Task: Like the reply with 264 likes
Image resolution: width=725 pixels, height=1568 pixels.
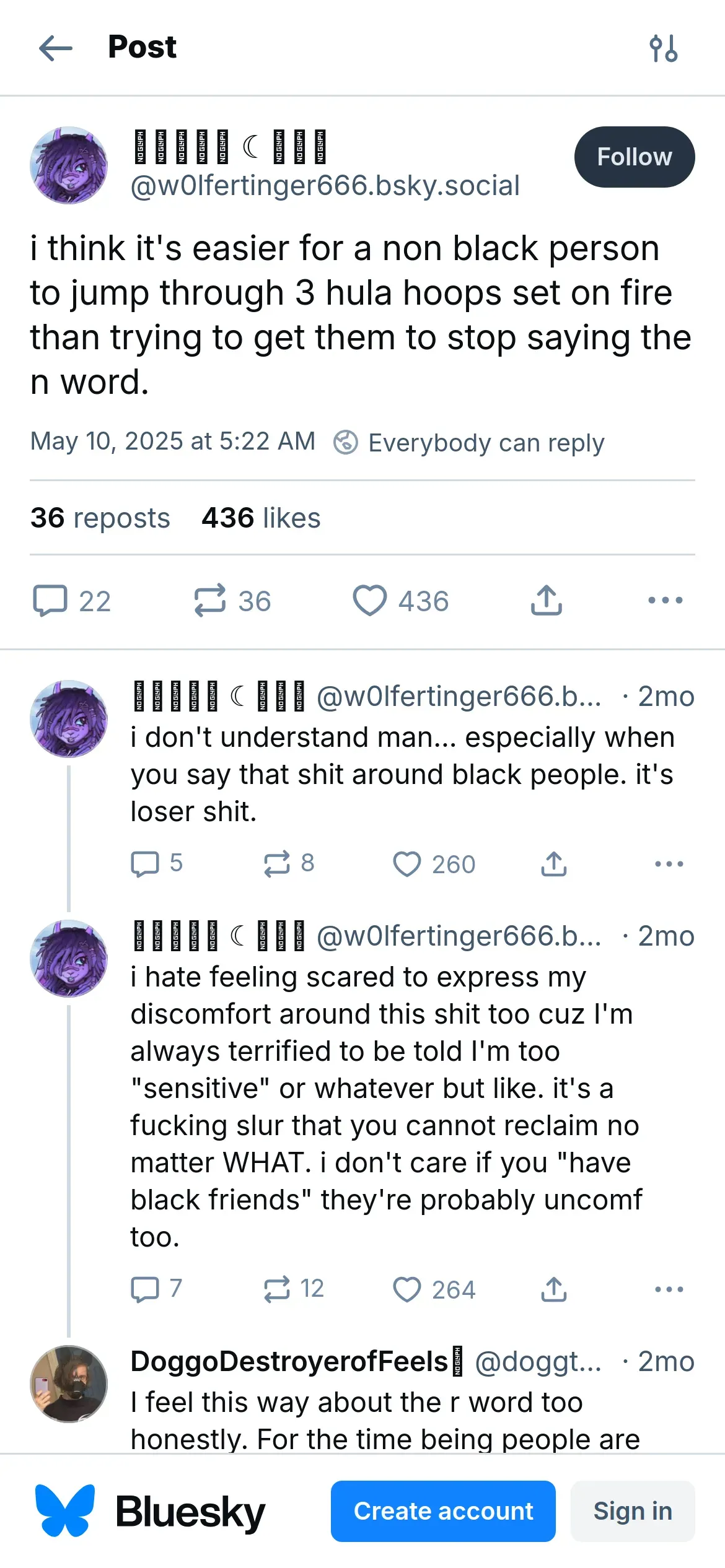Action: click(x=407, y=1289)
